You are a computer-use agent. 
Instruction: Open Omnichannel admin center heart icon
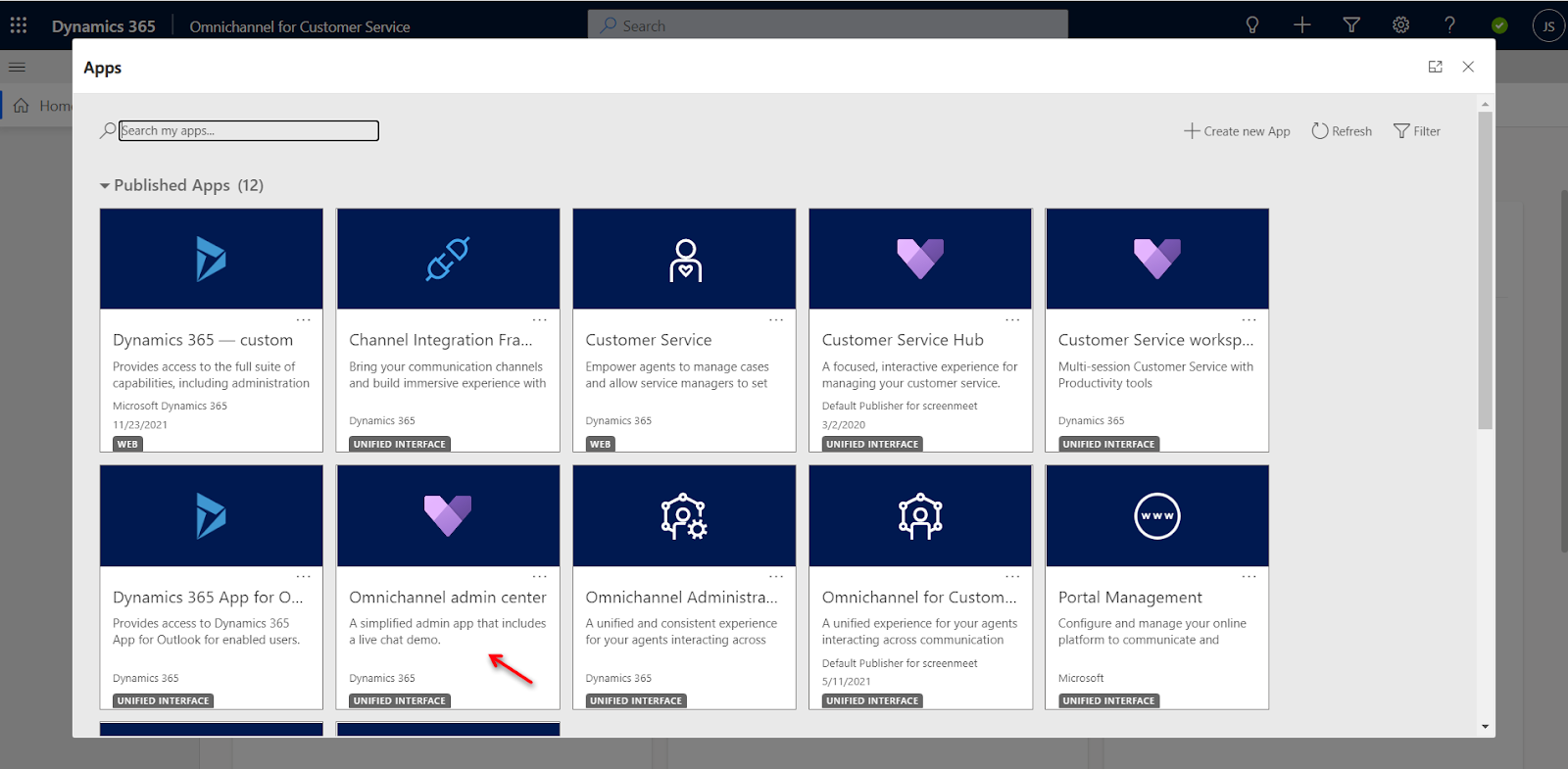click(448, 515)
